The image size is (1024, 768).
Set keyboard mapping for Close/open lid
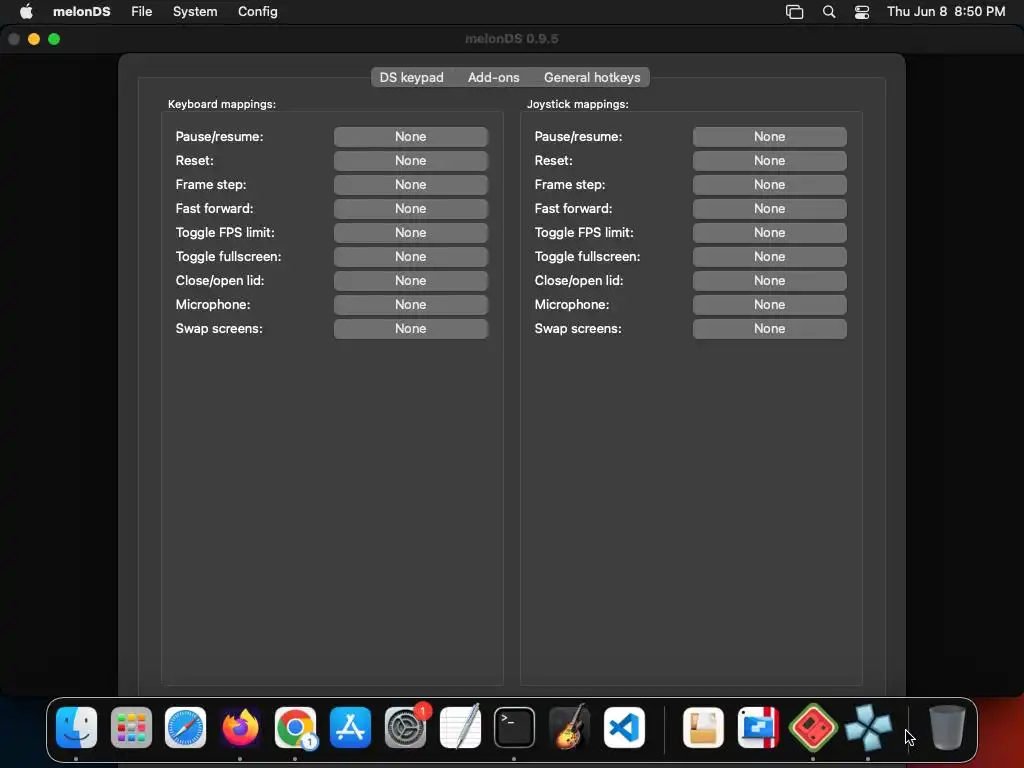point(411,281)
